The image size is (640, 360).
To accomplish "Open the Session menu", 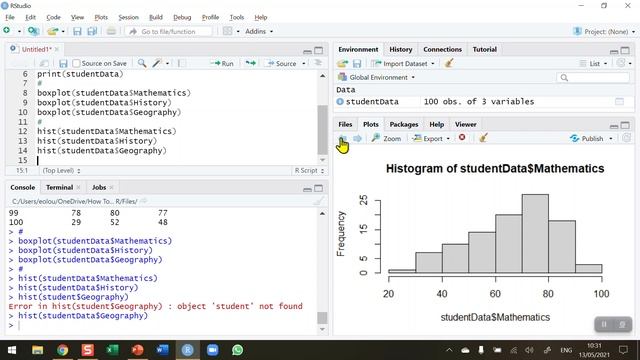I will pyautogui.click(x=128, y=17).
